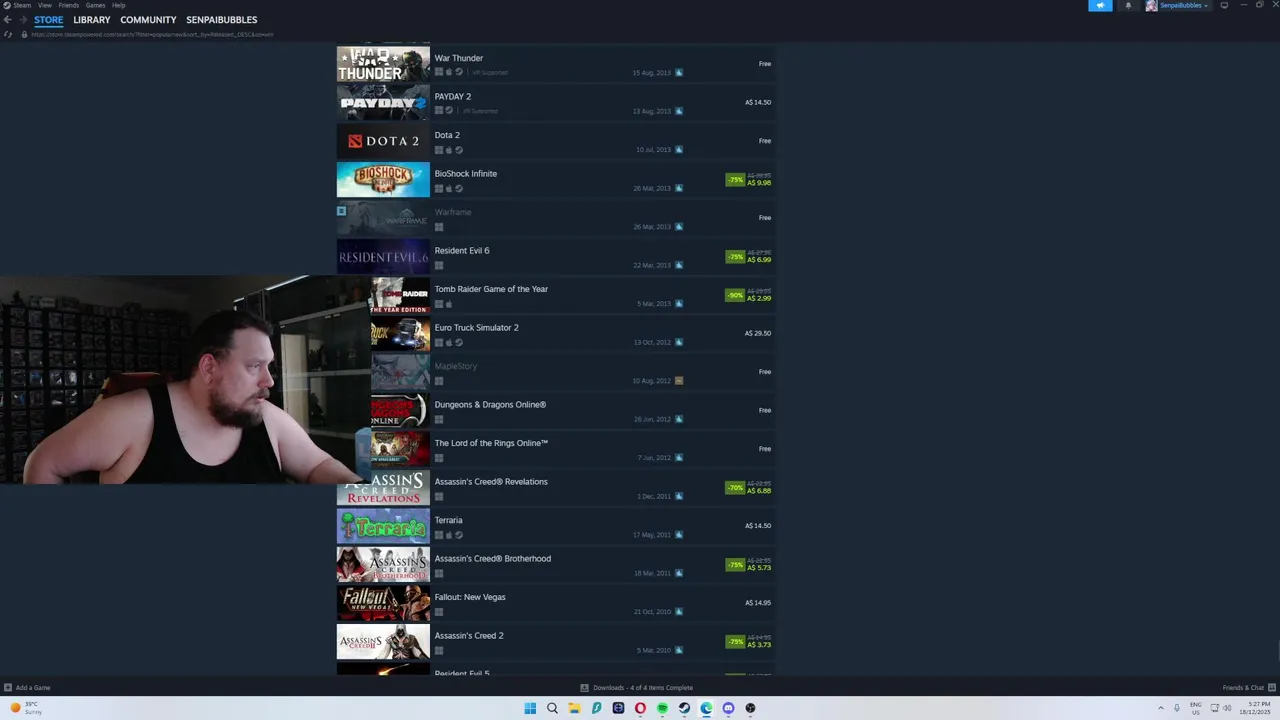Open the Friends menu
The width and height of the screenshot is (1280, 720).
coord(69,5)
